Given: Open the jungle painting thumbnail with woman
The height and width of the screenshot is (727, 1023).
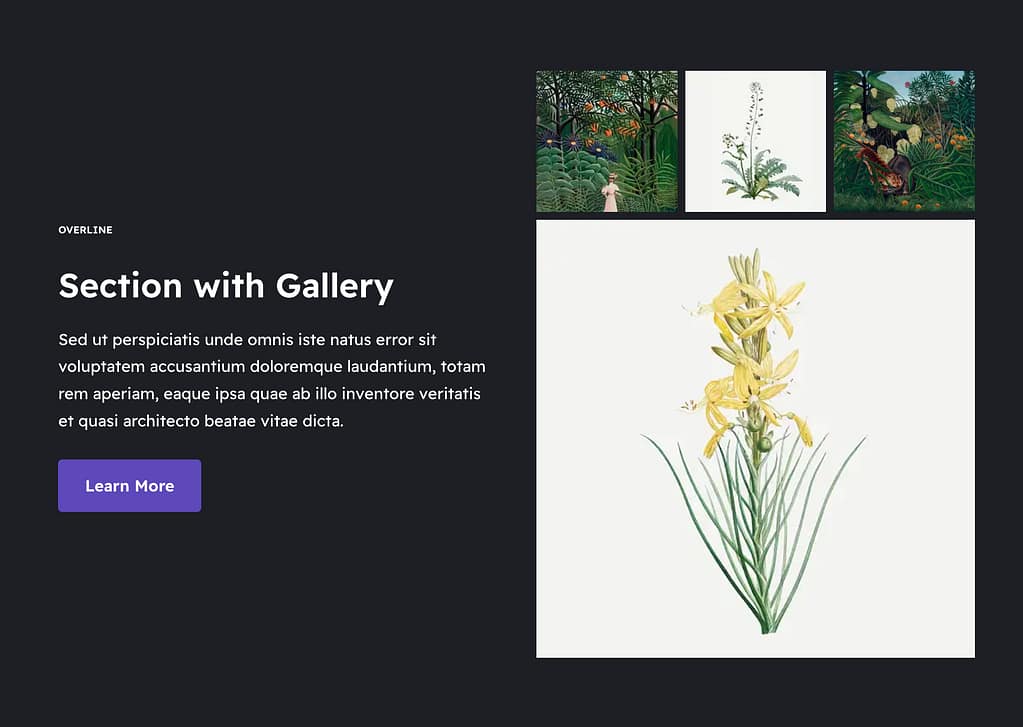Looking at the screenshot, I should pos(606,141).
